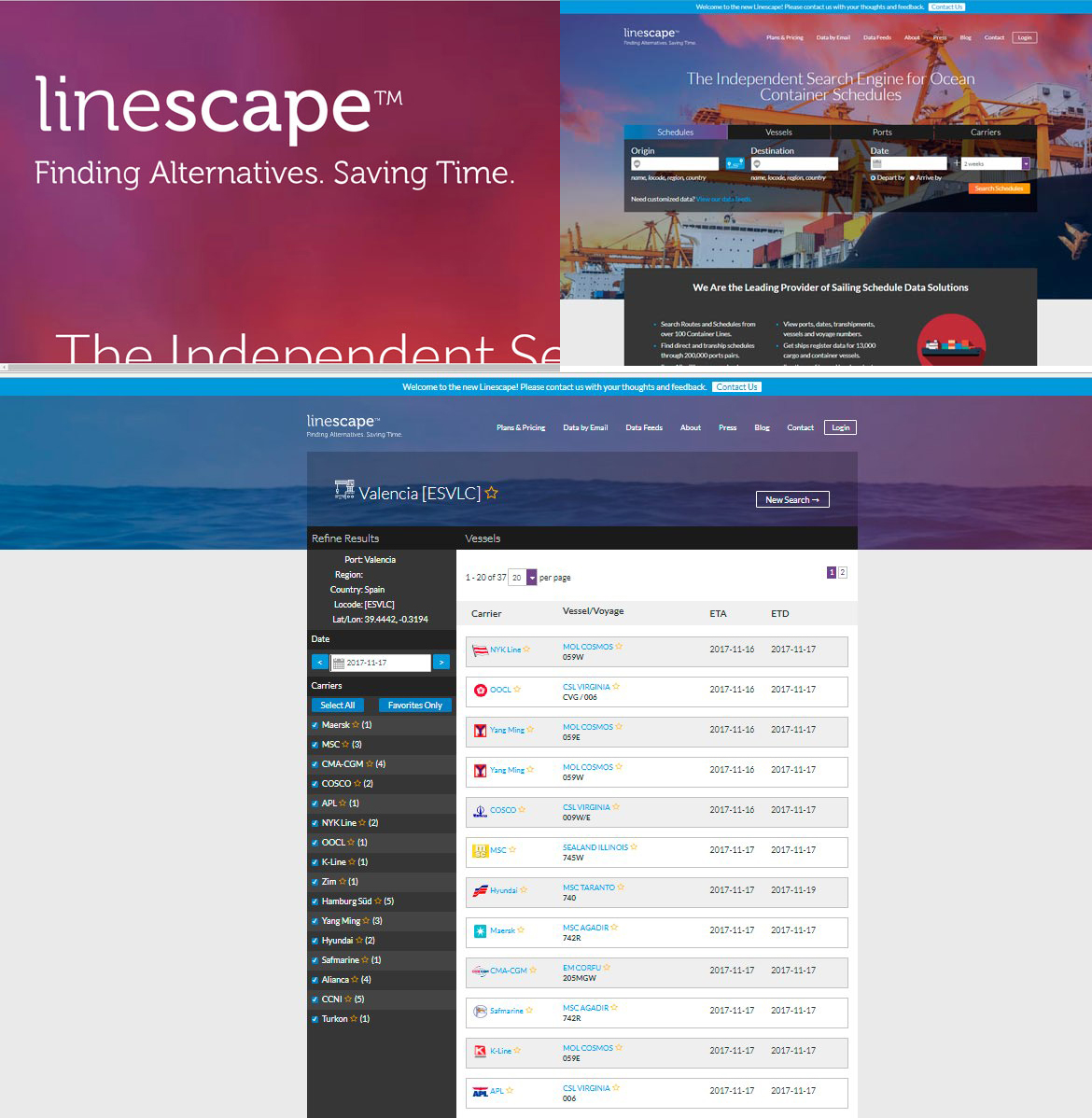
Task: Go to results page 2
Action: click(x=843, y=573)
